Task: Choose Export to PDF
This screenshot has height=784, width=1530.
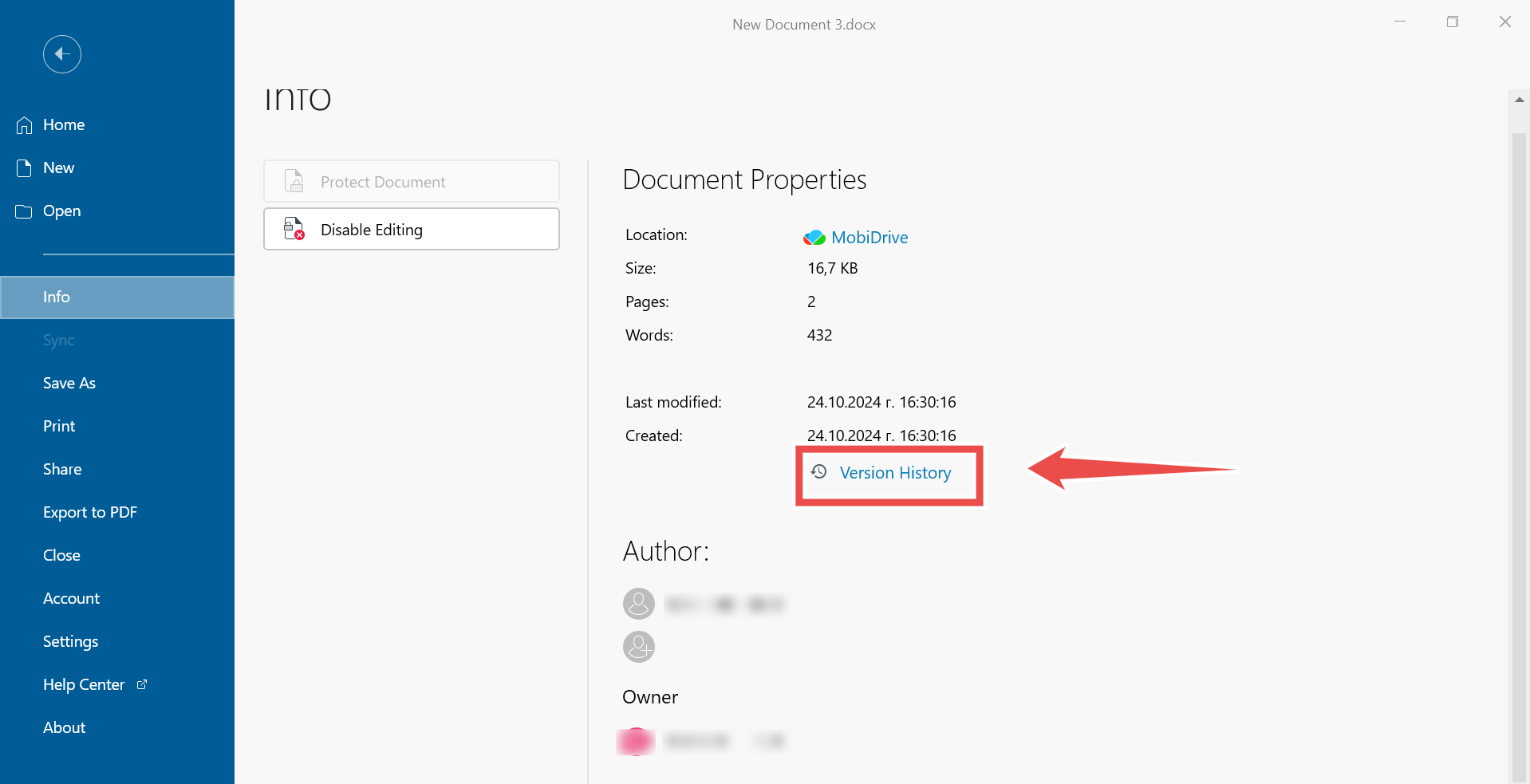Action: [x=117, y=513]
